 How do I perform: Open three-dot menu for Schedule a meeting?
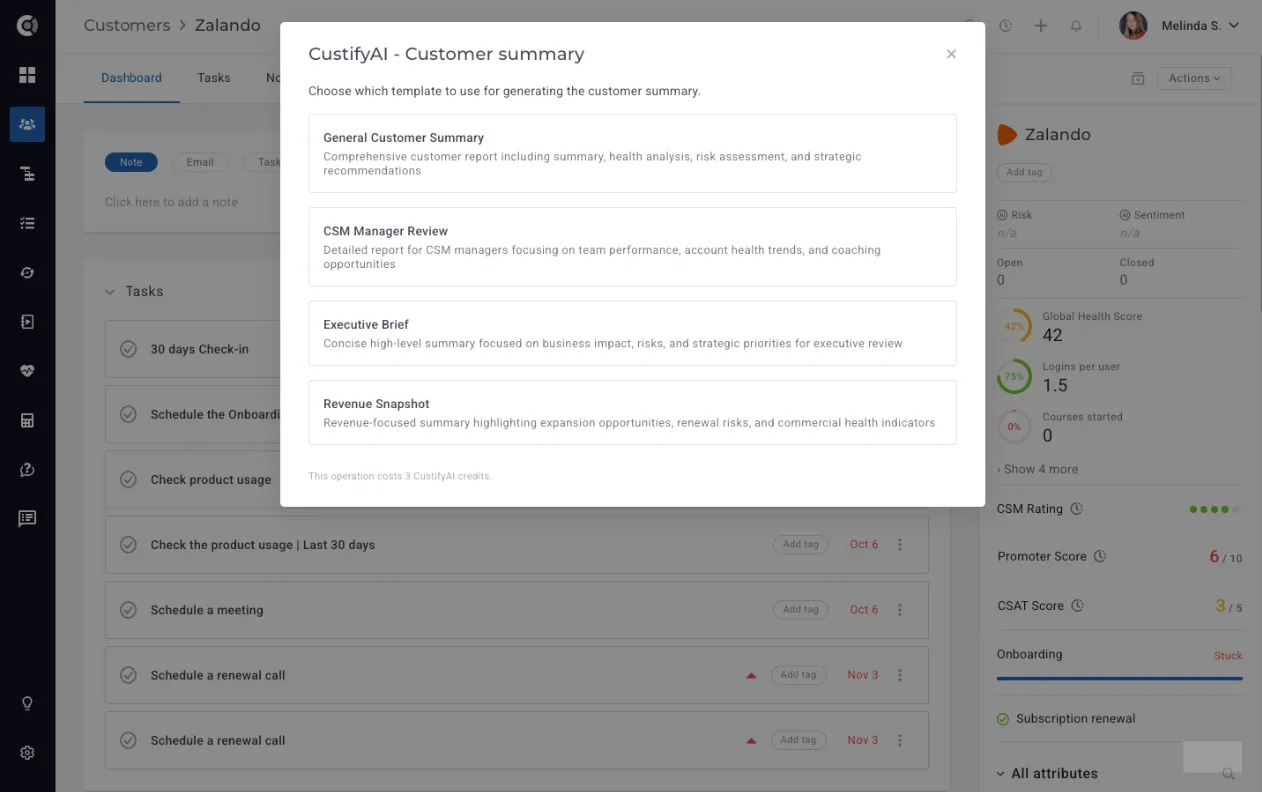coord(900,610)
